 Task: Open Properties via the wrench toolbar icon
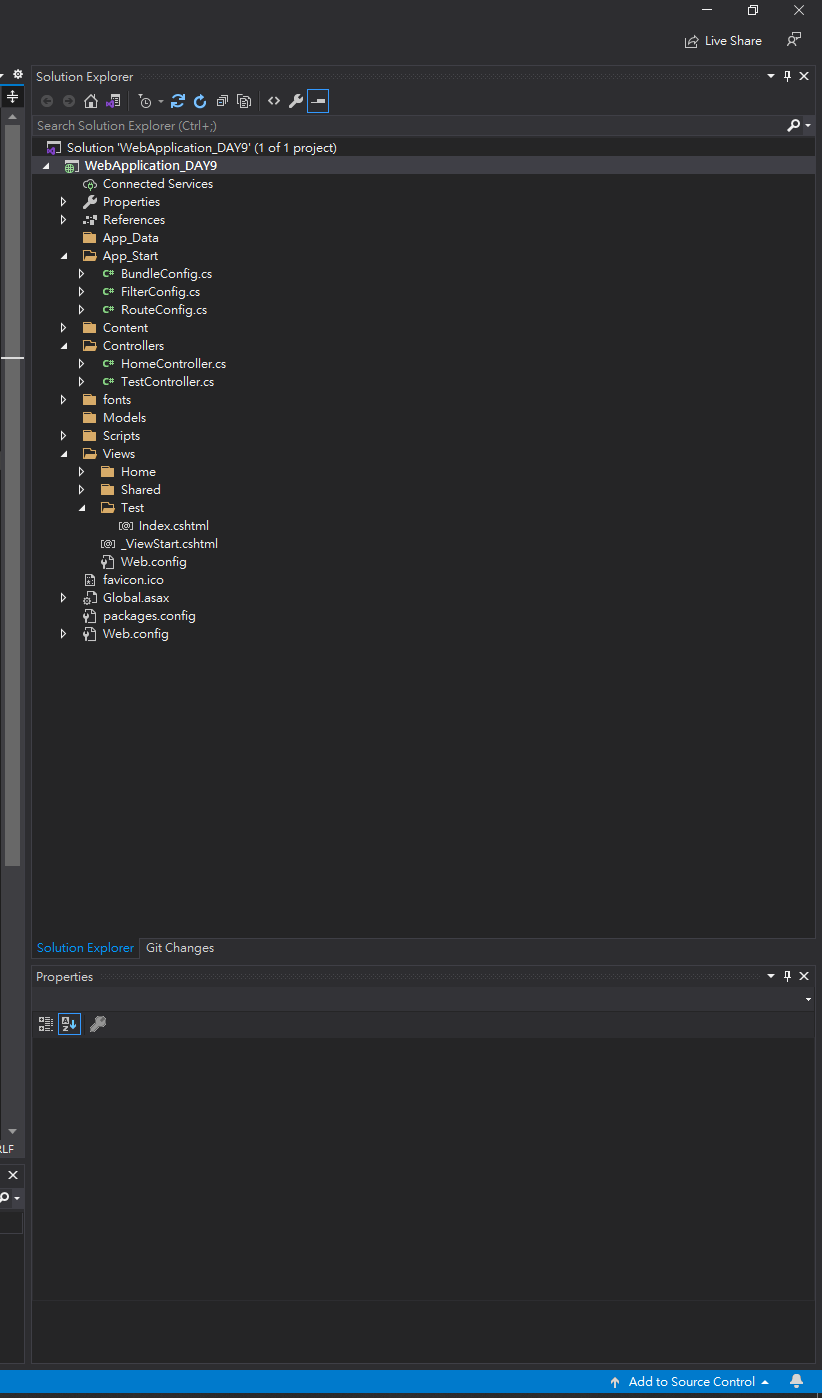point(296,101)
